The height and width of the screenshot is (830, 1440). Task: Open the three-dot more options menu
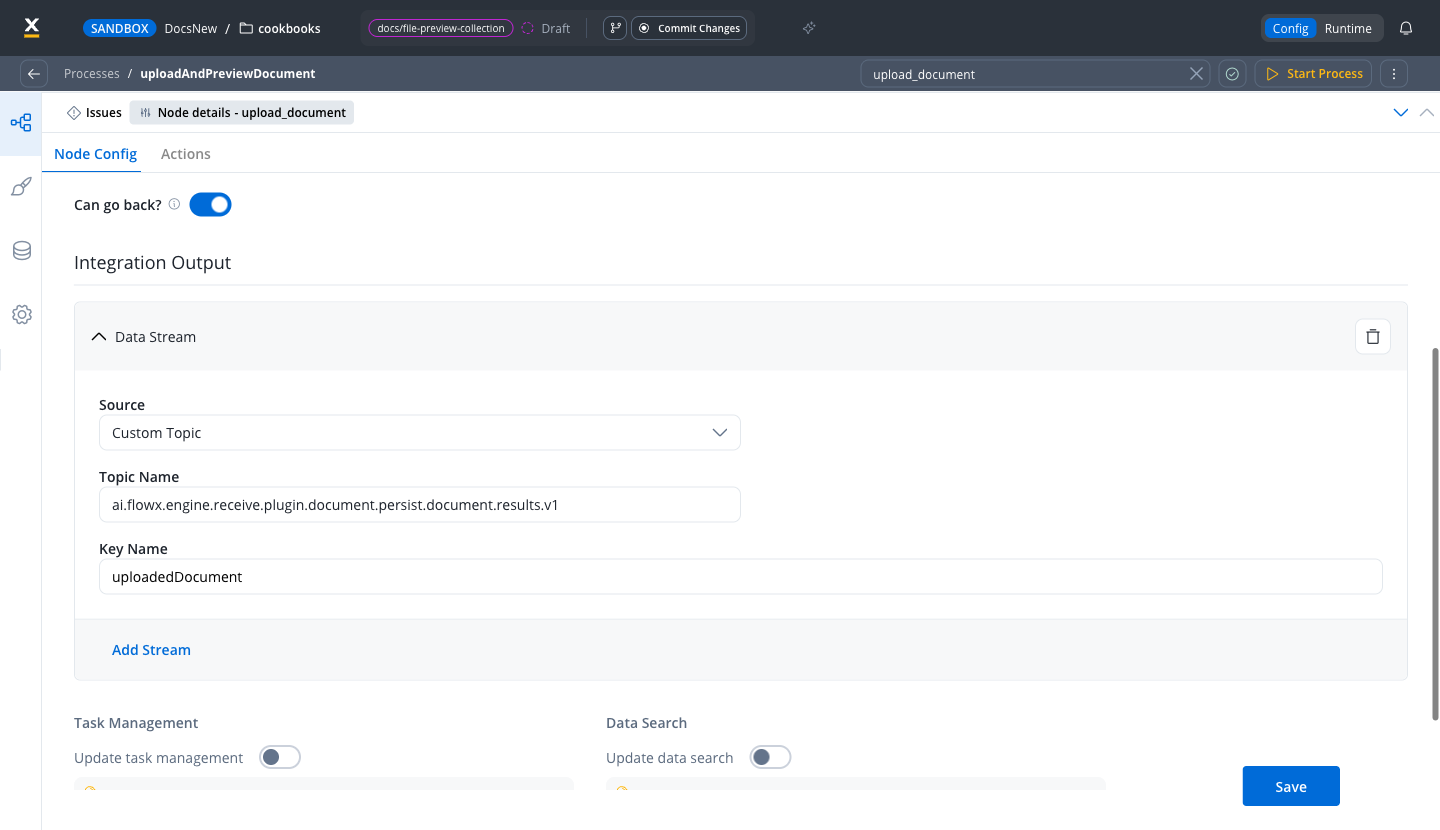pyautogui.click(x=1394, y=74)
